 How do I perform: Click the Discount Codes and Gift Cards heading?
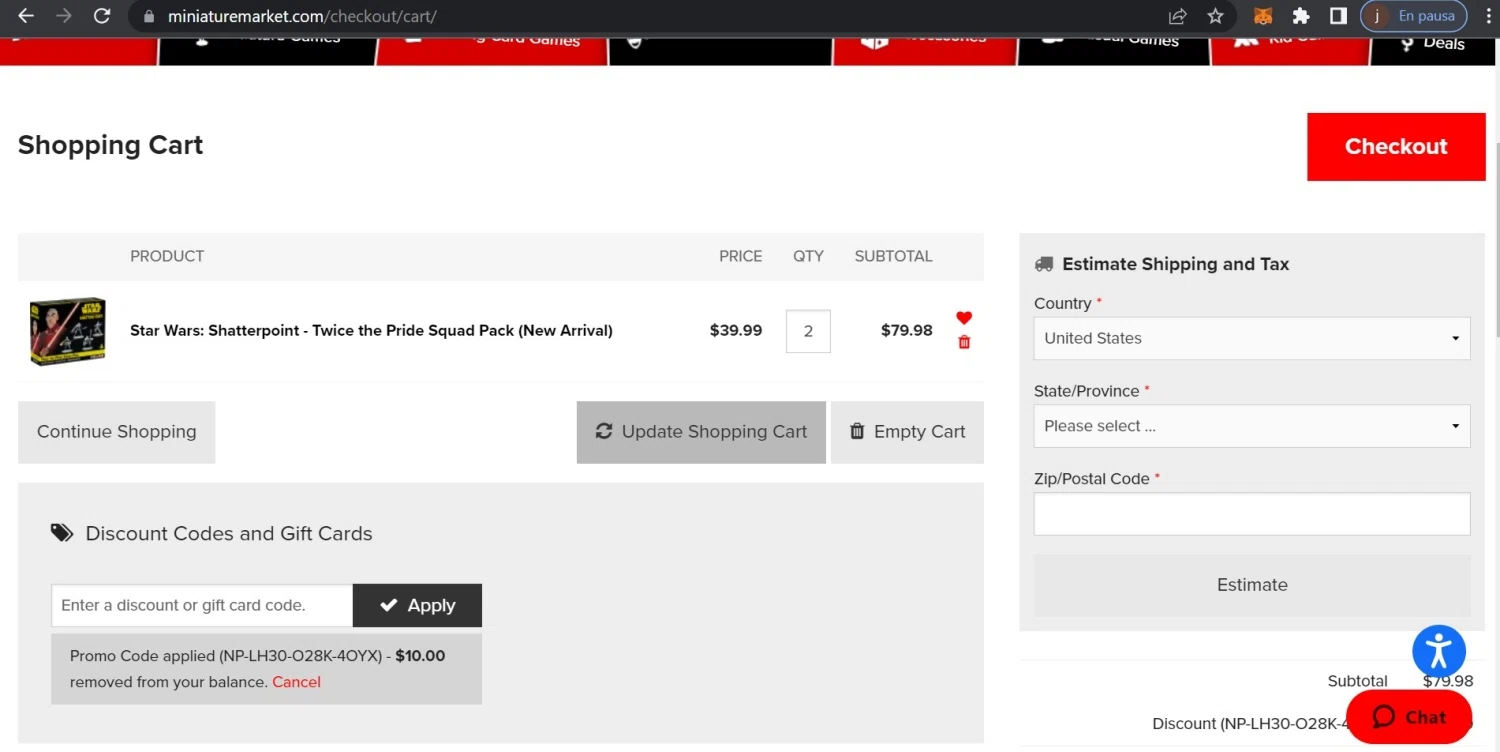229,534
